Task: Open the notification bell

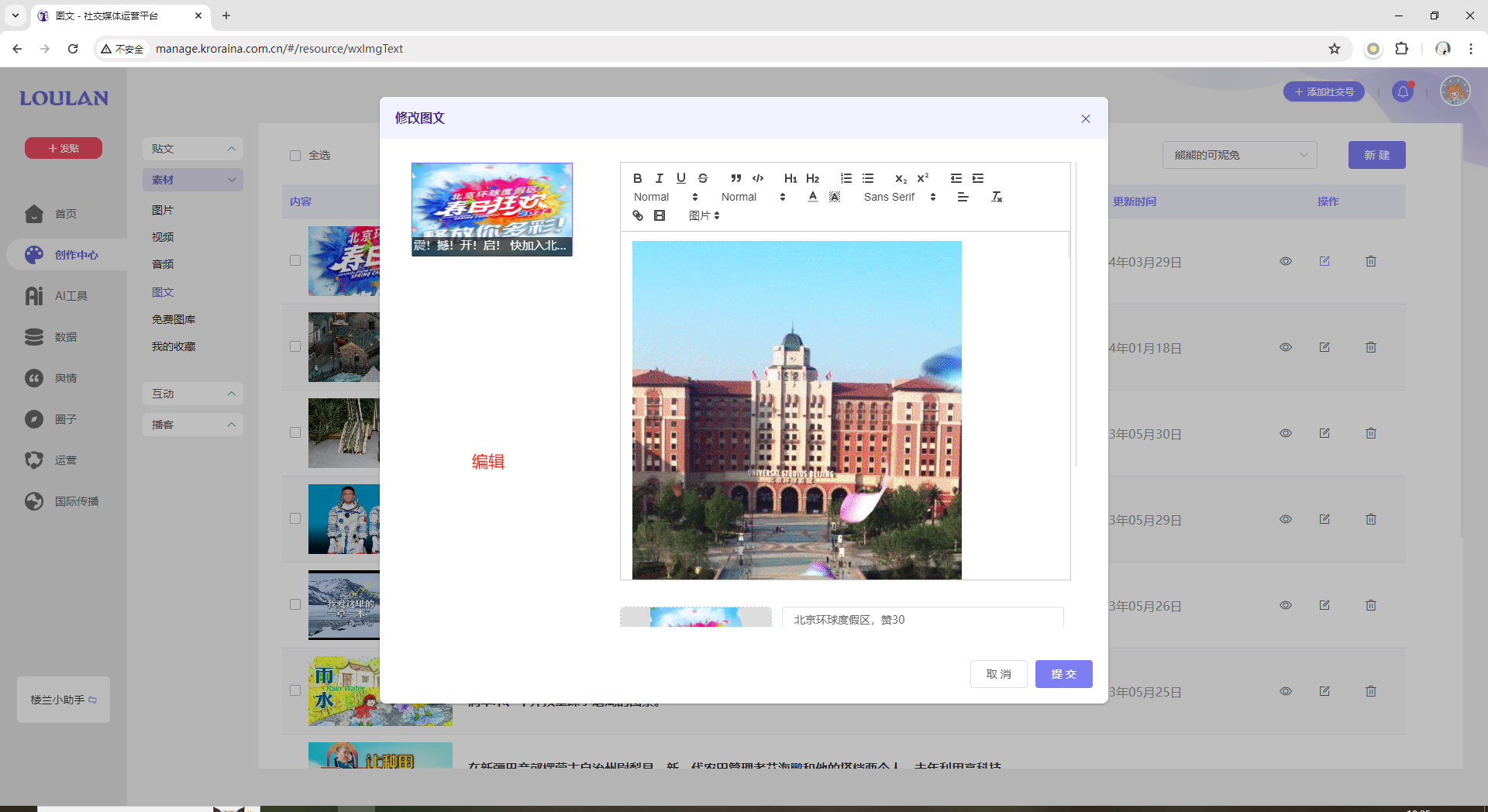Action: click(x=1403, y=91)
